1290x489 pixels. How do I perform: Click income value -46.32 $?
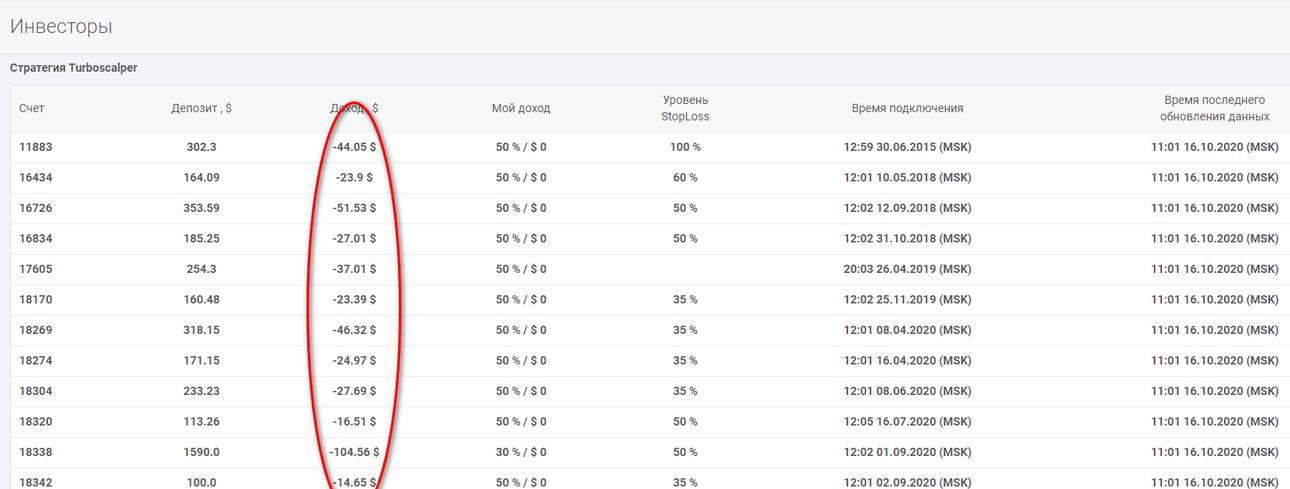pos(354,330)
